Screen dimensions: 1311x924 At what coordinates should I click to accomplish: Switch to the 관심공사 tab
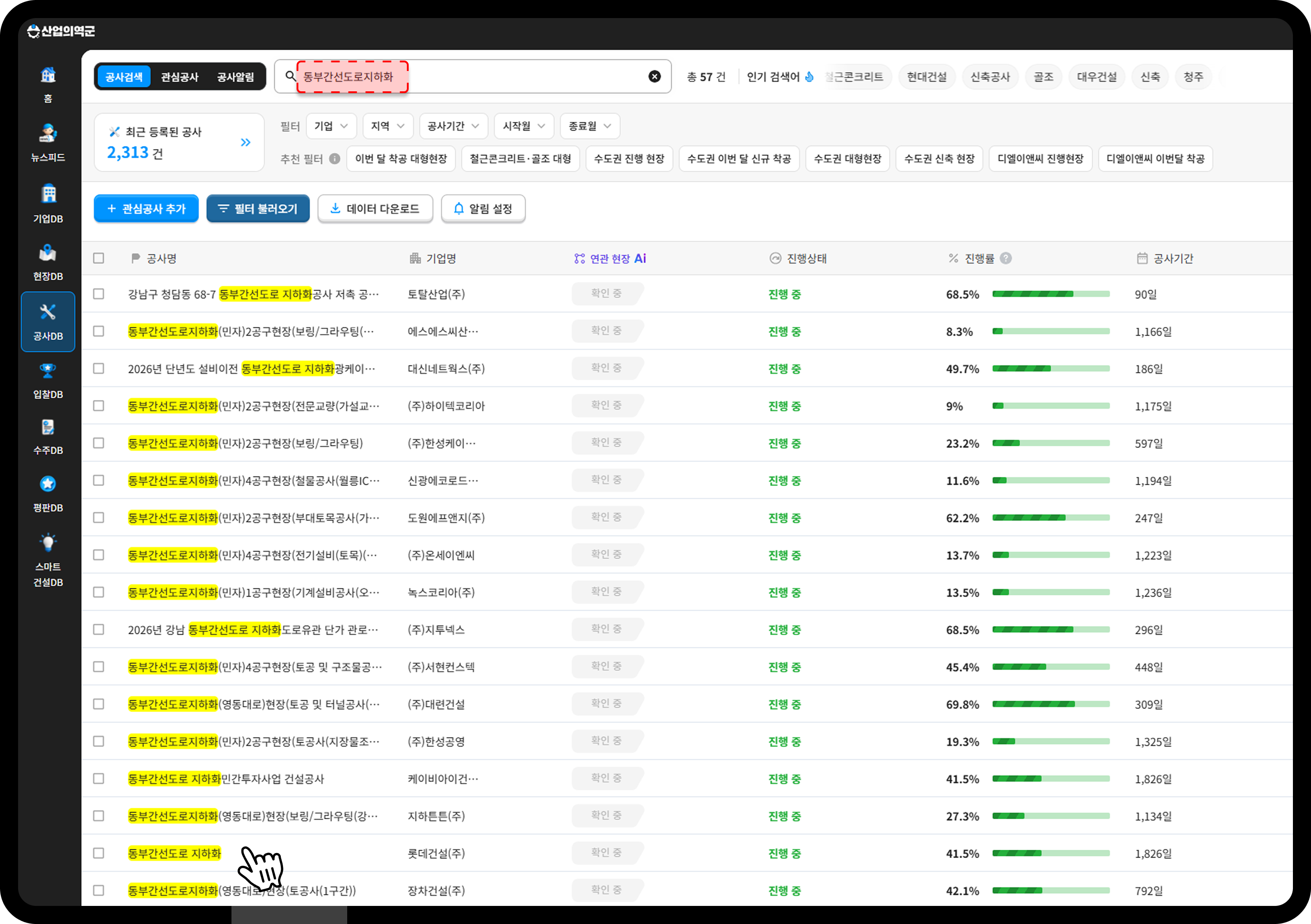pos(180,77)
